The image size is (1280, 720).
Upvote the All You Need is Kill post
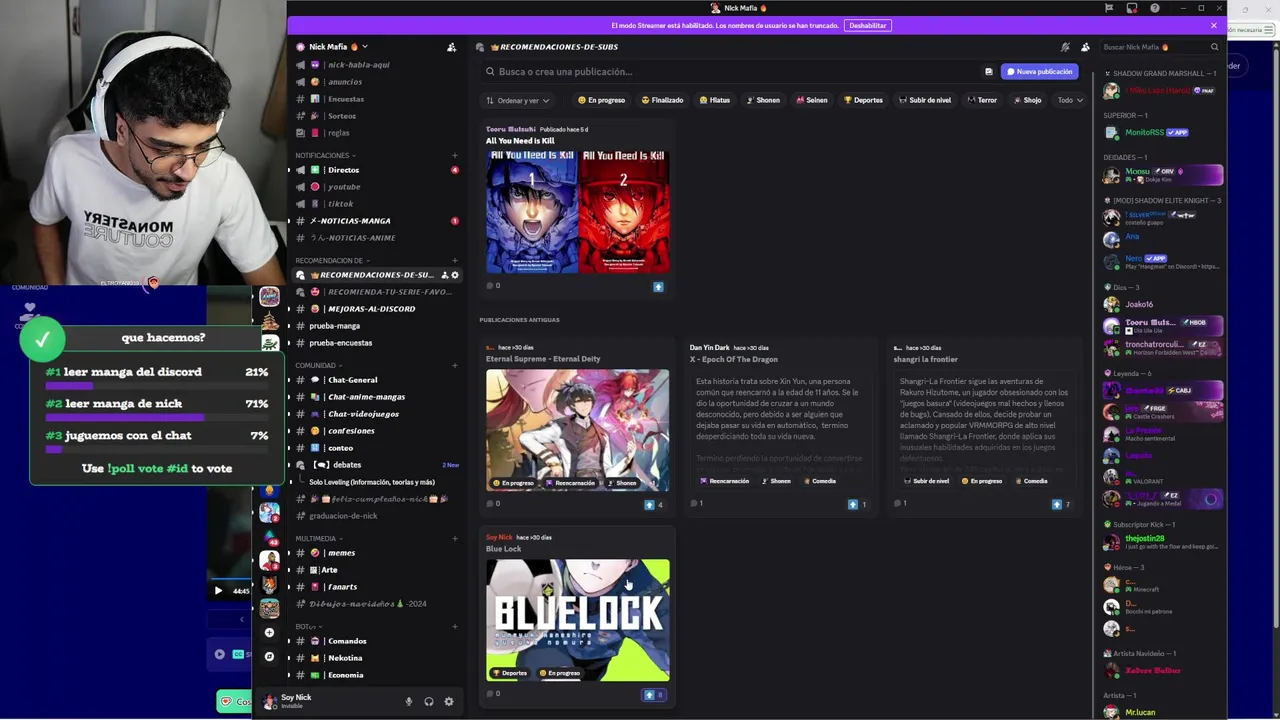[x=658, y=287]
